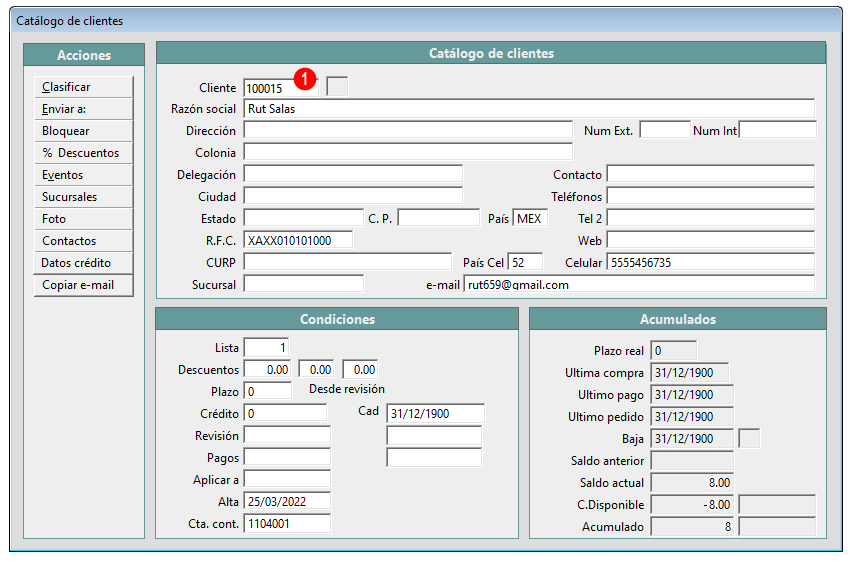
Task: Focus the Cliente number field
Action: point(280,88)
